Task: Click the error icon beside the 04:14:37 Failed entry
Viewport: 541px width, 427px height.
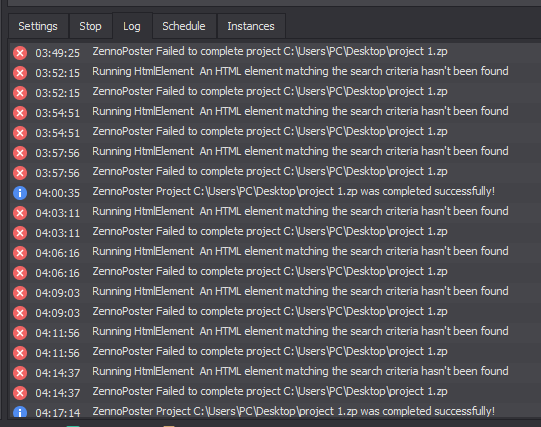Action: coord(20,393)
